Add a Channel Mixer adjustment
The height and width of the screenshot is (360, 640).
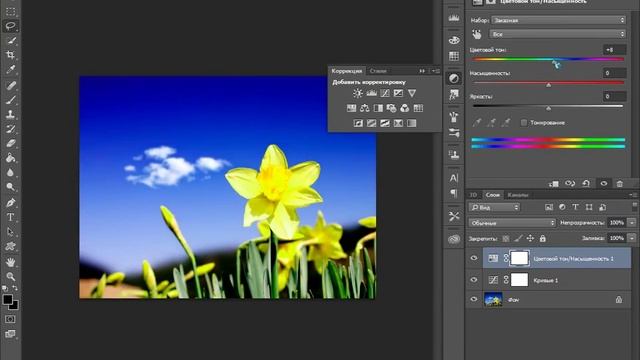(404, 108)
